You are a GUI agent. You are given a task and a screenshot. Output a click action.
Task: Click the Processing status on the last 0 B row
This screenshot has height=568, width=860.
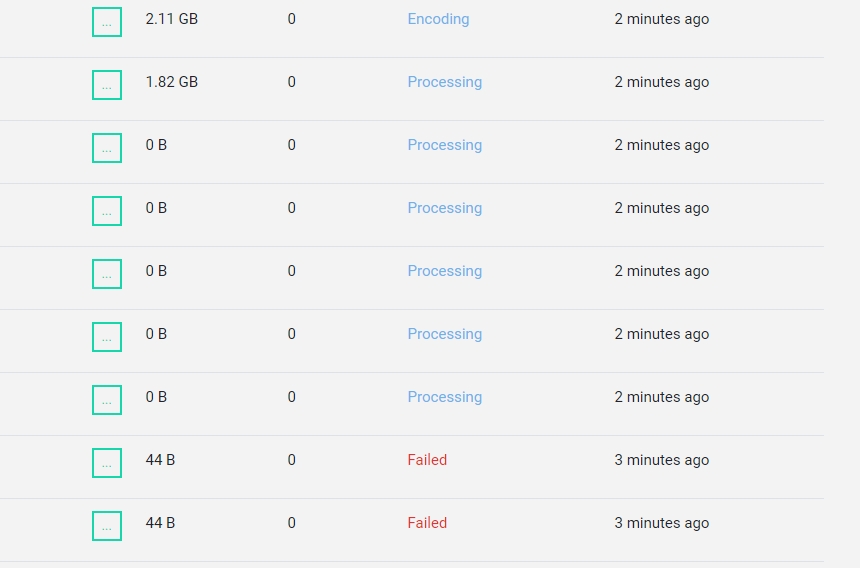pos(444,397)
